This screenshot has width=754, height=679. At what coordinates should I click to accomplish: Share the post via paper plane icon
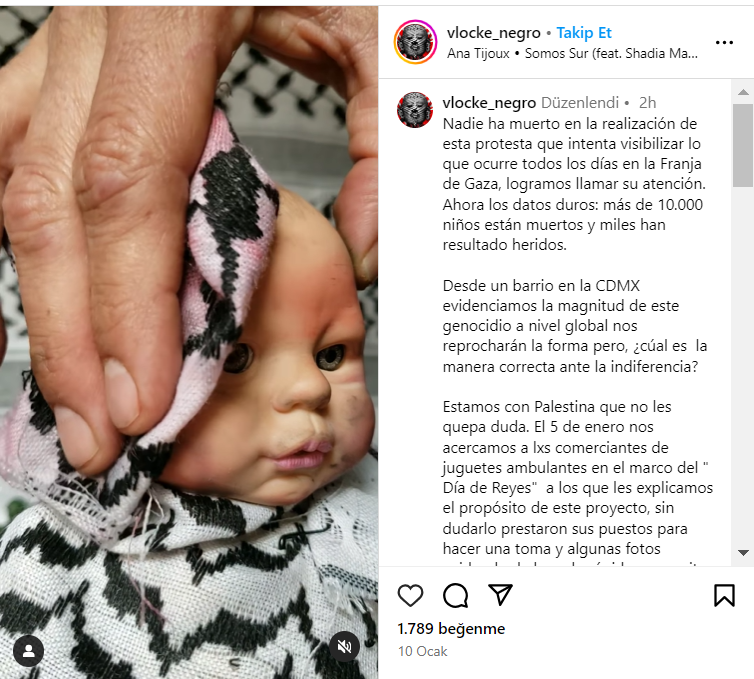click(500, 594)
